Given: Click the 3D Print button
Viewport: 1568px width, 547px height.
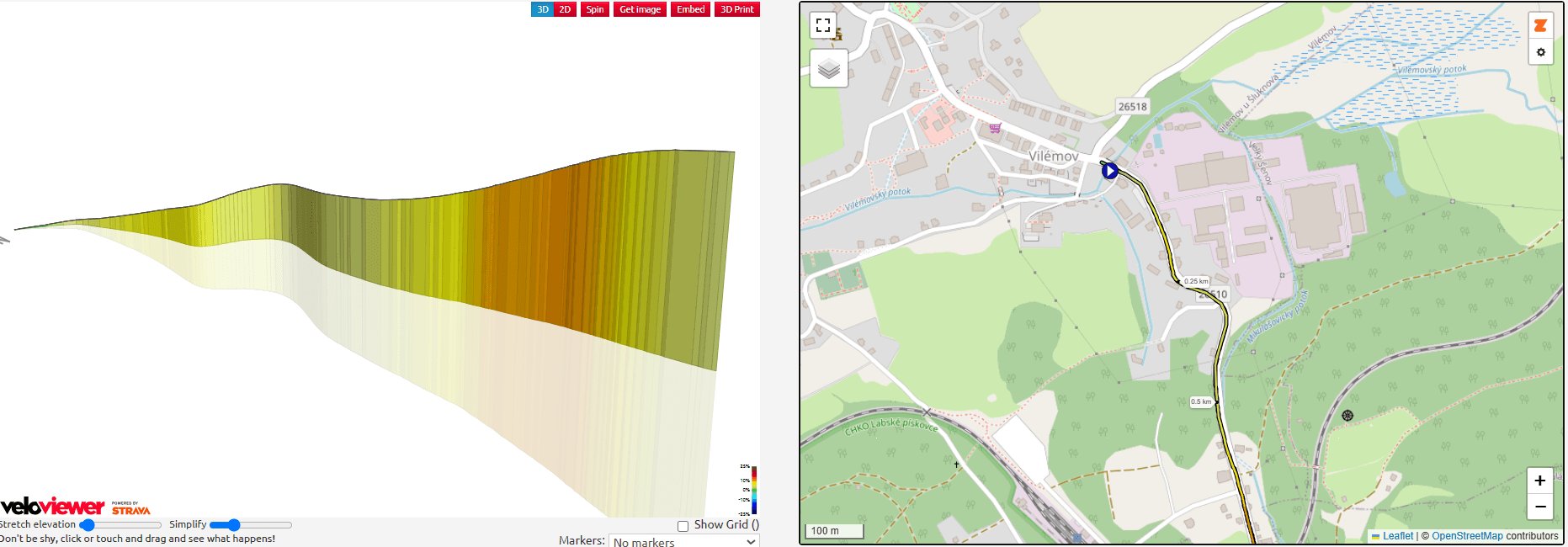Looking at the screenshot, I should tap(737, 9).
